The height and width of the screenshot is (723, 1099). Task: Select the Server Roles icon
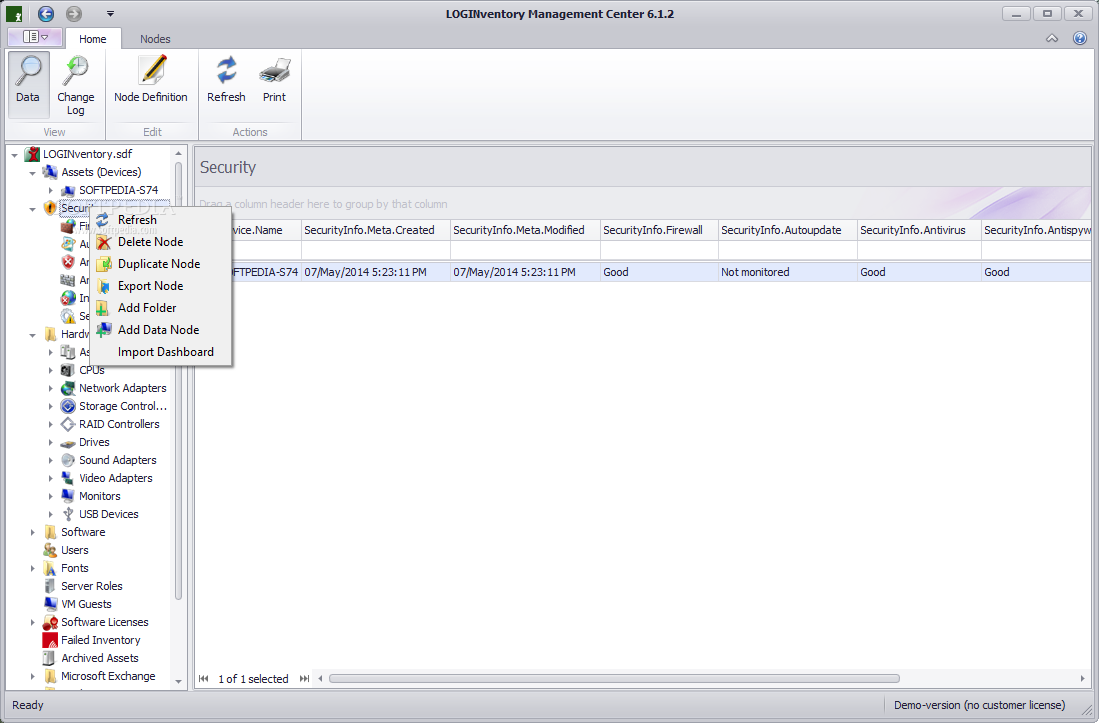(x=50, y=586)
